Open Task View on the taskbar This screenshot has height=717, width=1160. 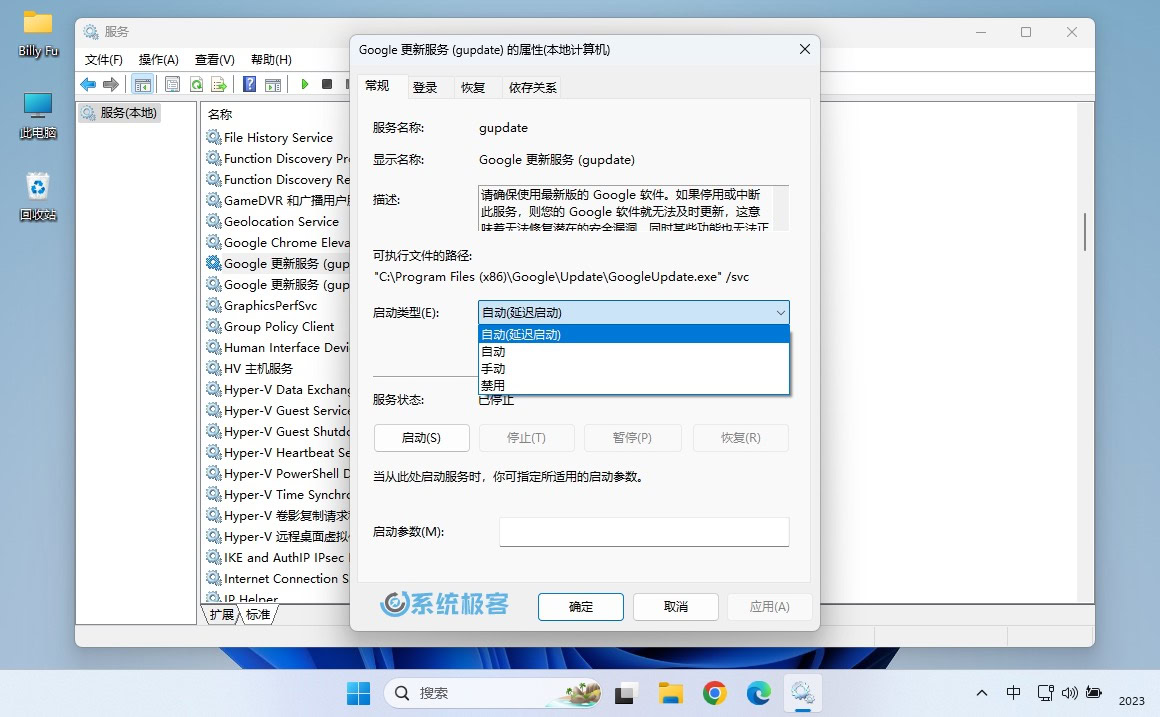click(x=625, y=693)
